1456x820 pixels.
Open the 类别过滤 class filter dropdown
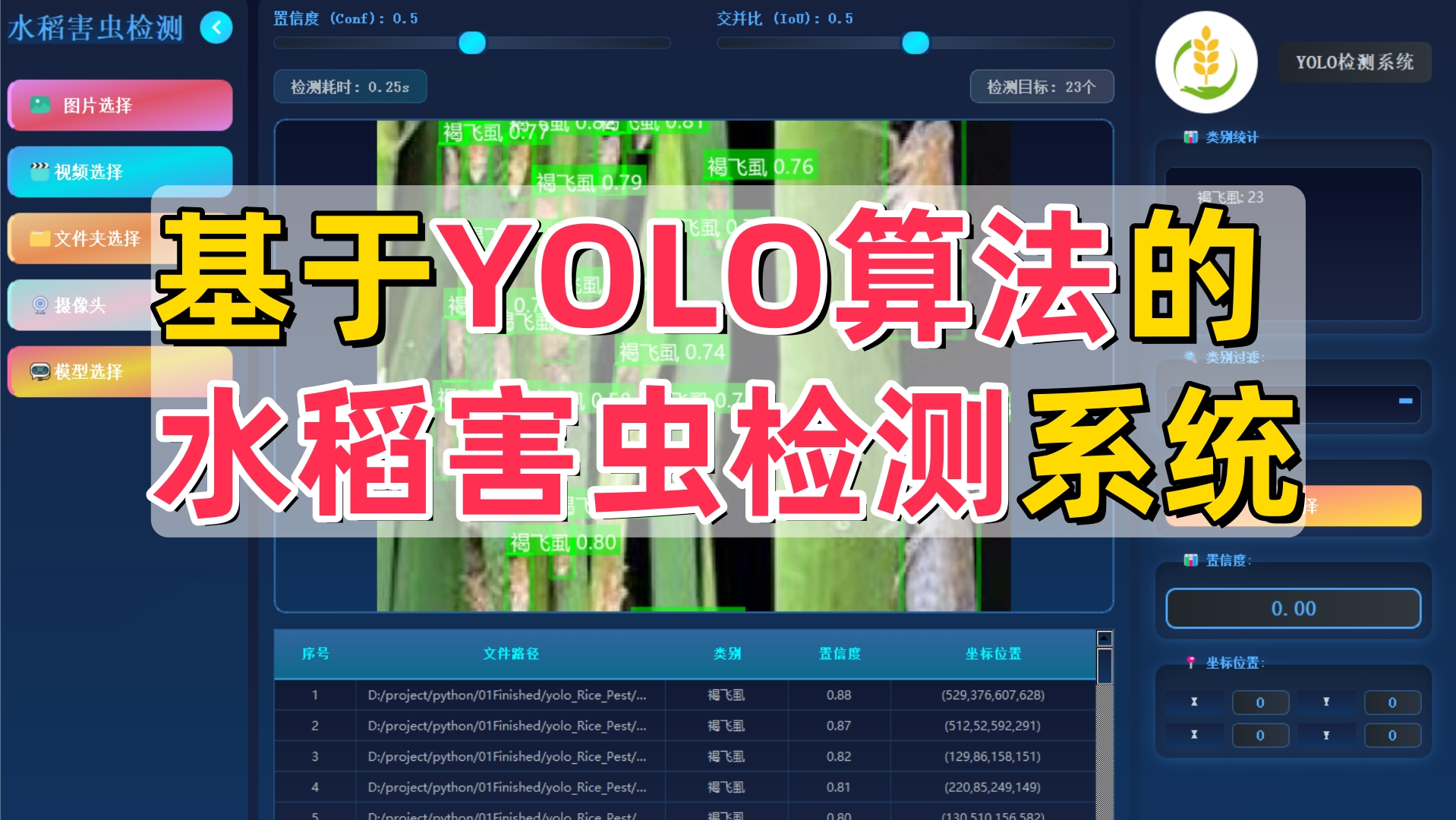[1293, 404]
